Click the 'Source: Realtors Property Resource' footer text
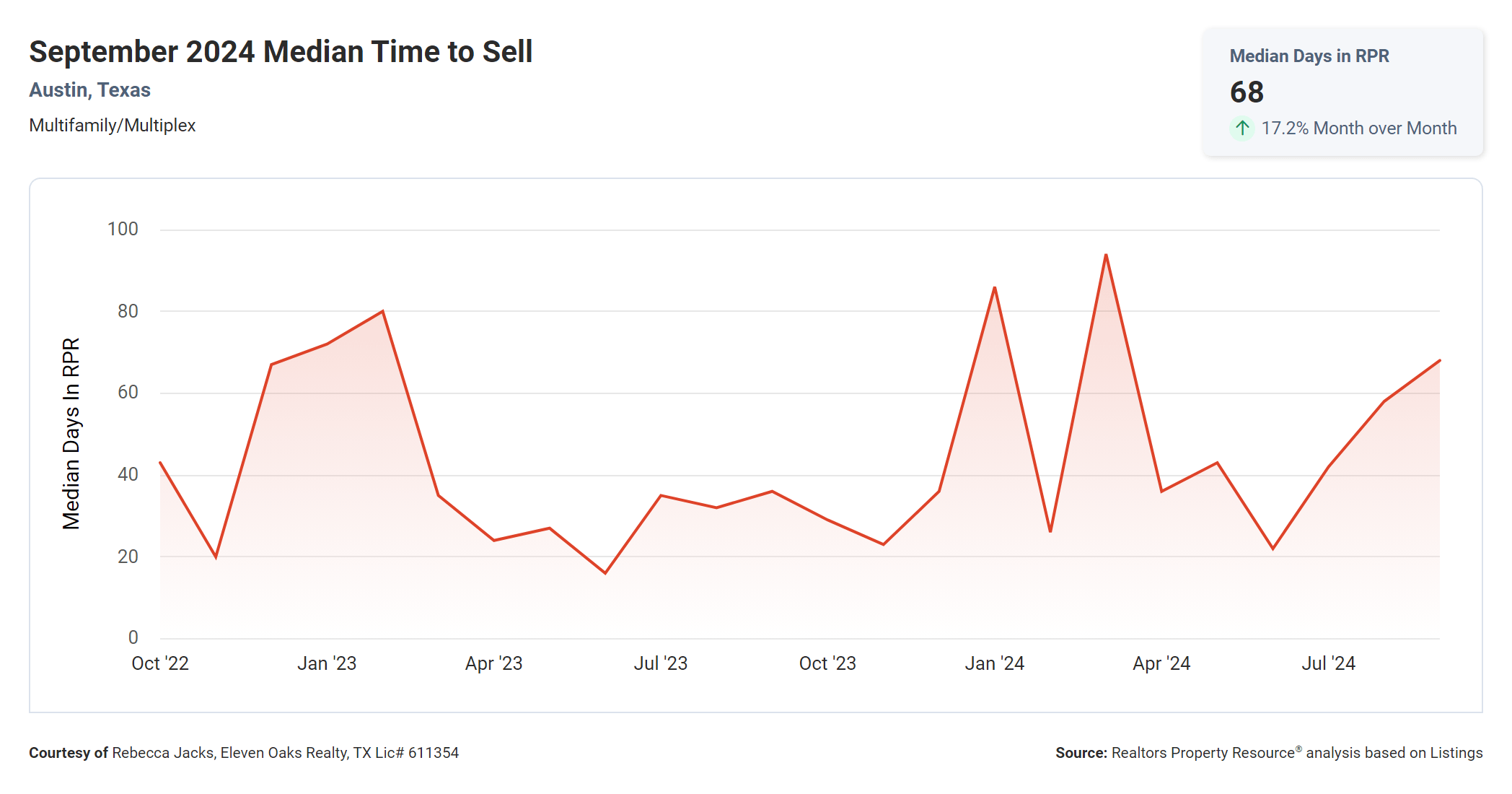Screen dimensions: 1512x794 click(1268, 753)
